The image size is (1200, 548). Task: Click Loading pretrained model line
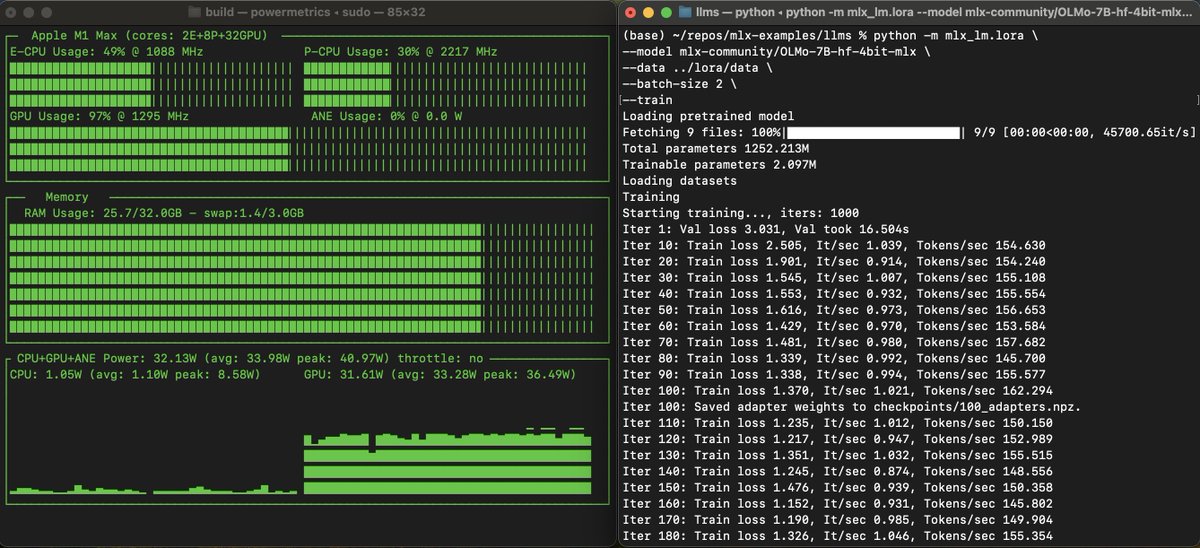[x=708, y=116]
